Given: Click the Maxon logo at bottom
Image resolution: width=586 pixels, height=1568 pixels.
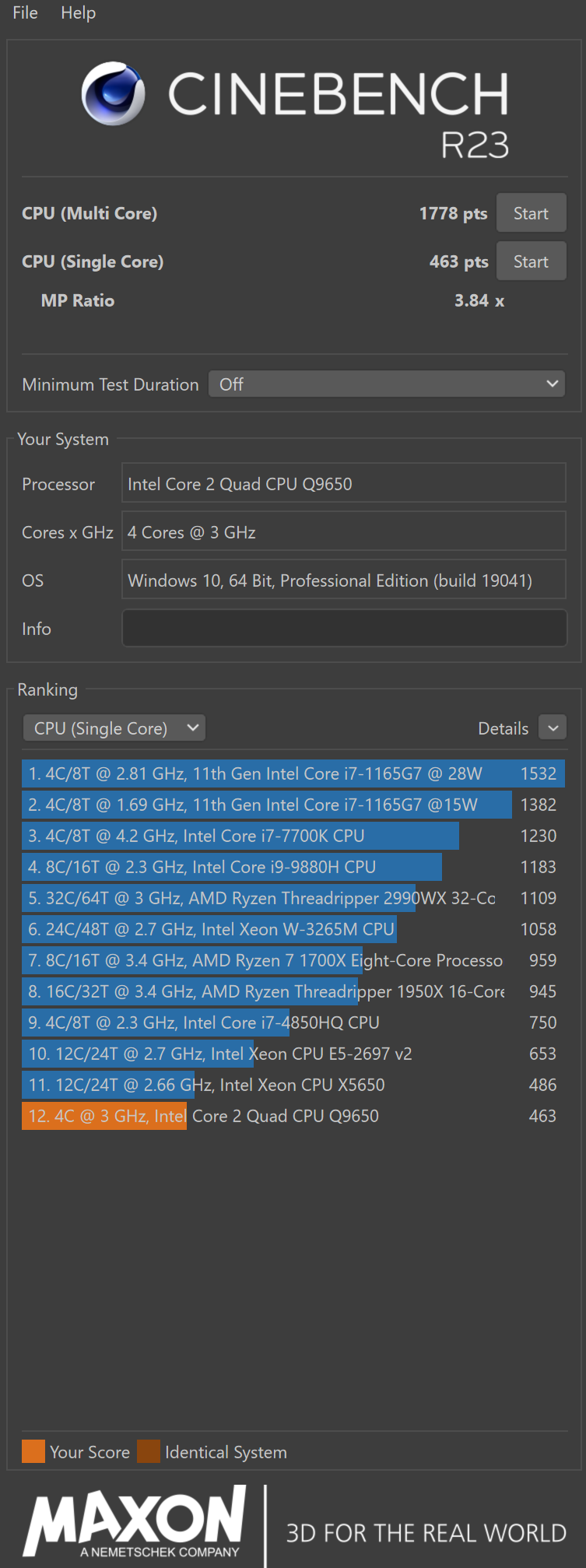Looking at the screenshot, I should pos(135,1522).
